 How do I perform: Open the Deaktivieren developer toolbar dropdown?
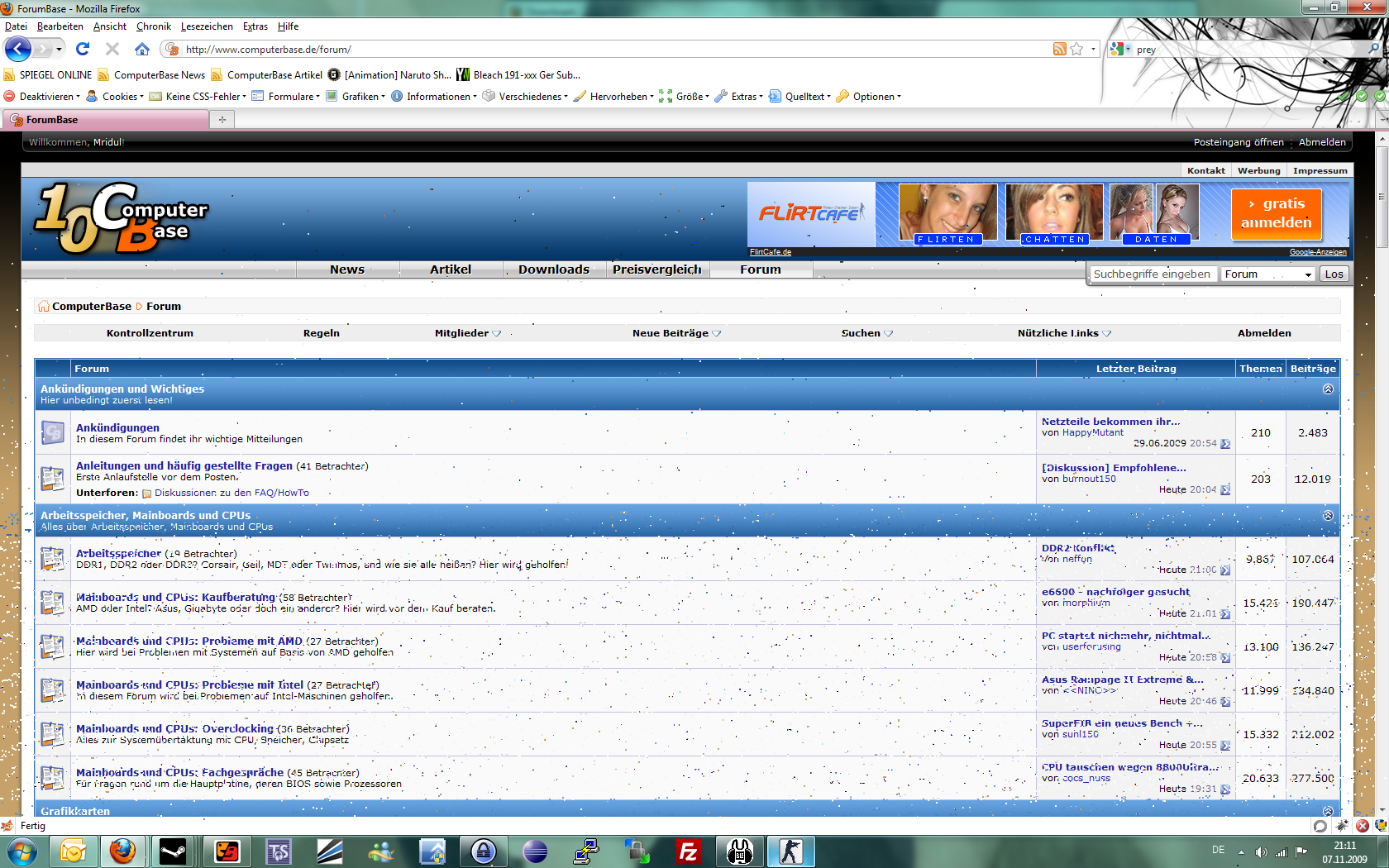(x=42, y=97)
